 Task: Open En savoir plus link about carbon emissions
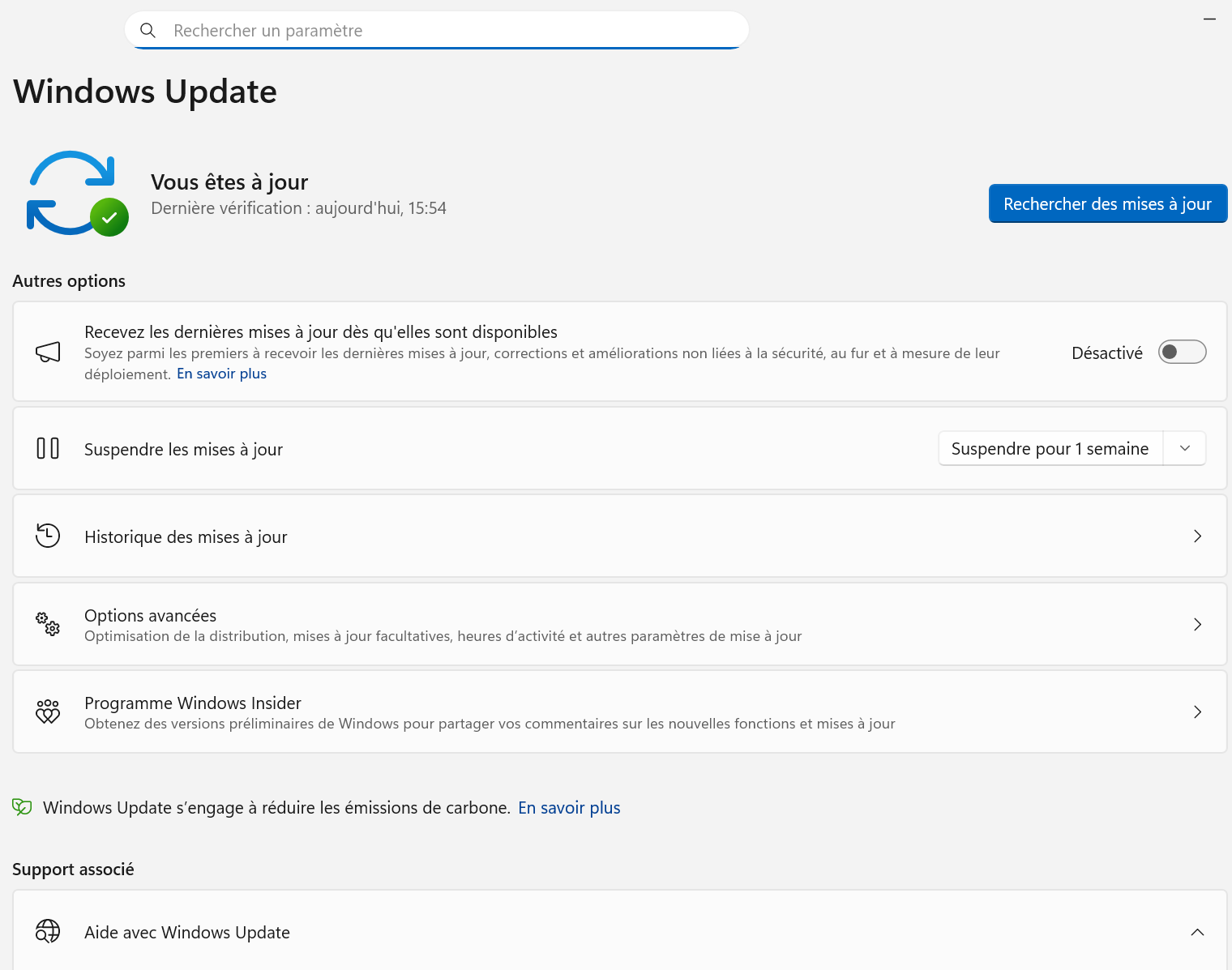(569, 808)
